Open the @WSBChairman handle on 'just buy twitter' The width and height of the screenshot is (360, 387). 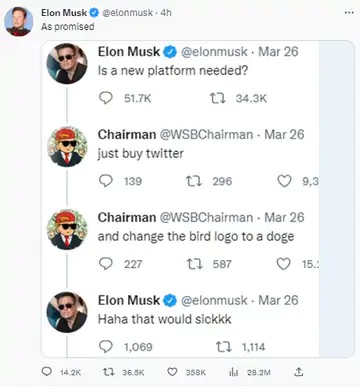(206, 135)
